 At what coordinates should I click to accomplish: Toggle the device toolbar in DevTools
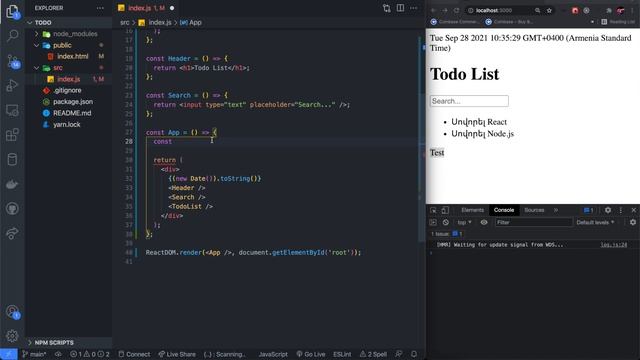[x=445, y=210]
